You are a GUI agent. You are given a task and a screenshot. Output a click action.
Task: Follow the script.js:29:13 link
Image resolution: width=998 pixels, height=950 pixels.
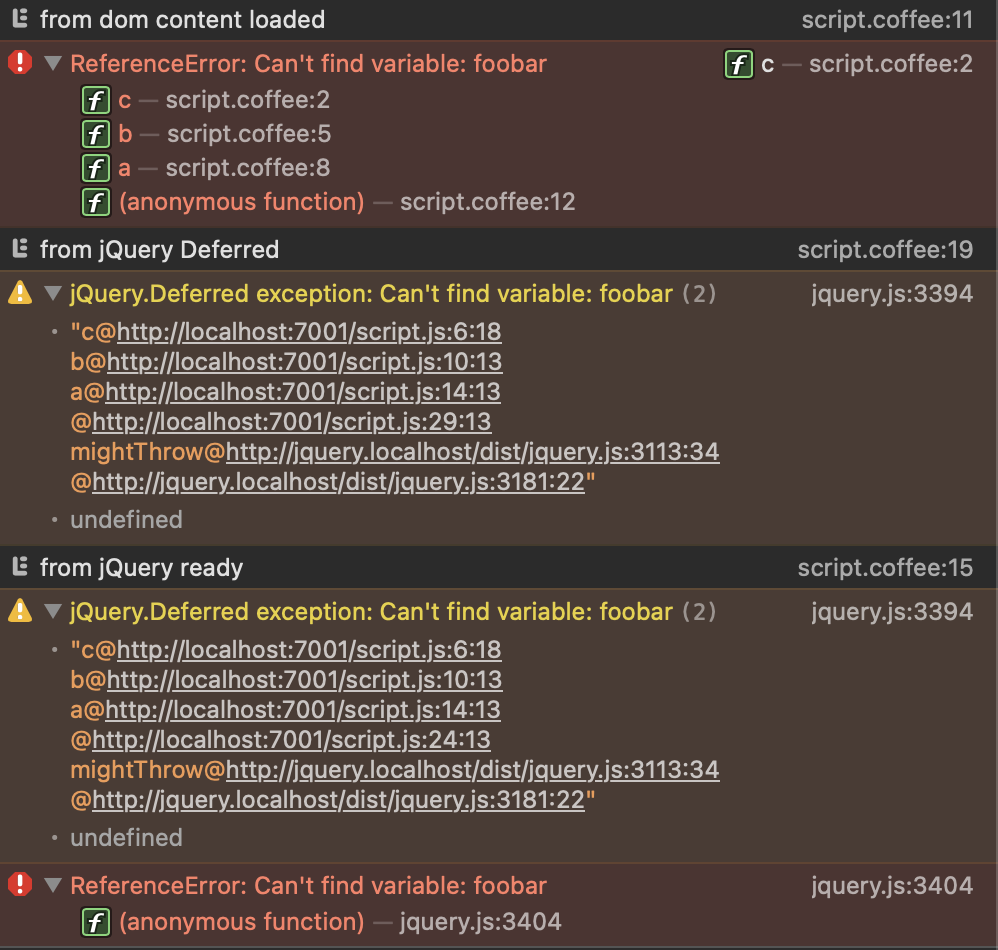coord(292,422)
